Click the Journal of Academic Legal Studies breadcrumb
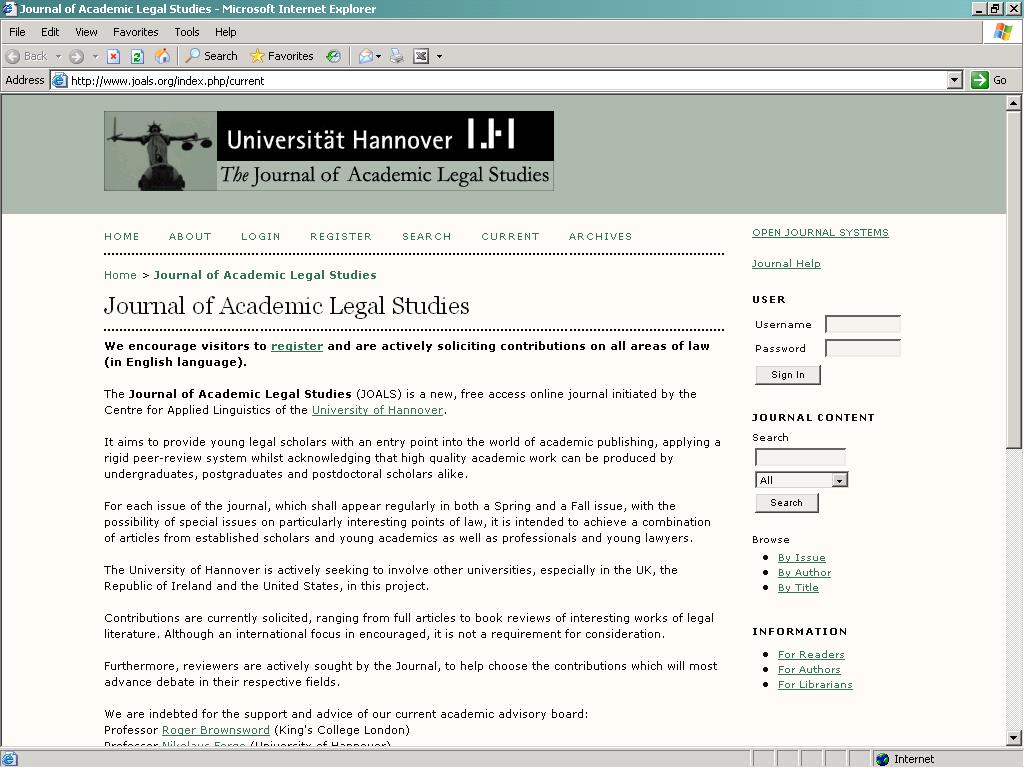1024x768 pixels. pos(265,275)
